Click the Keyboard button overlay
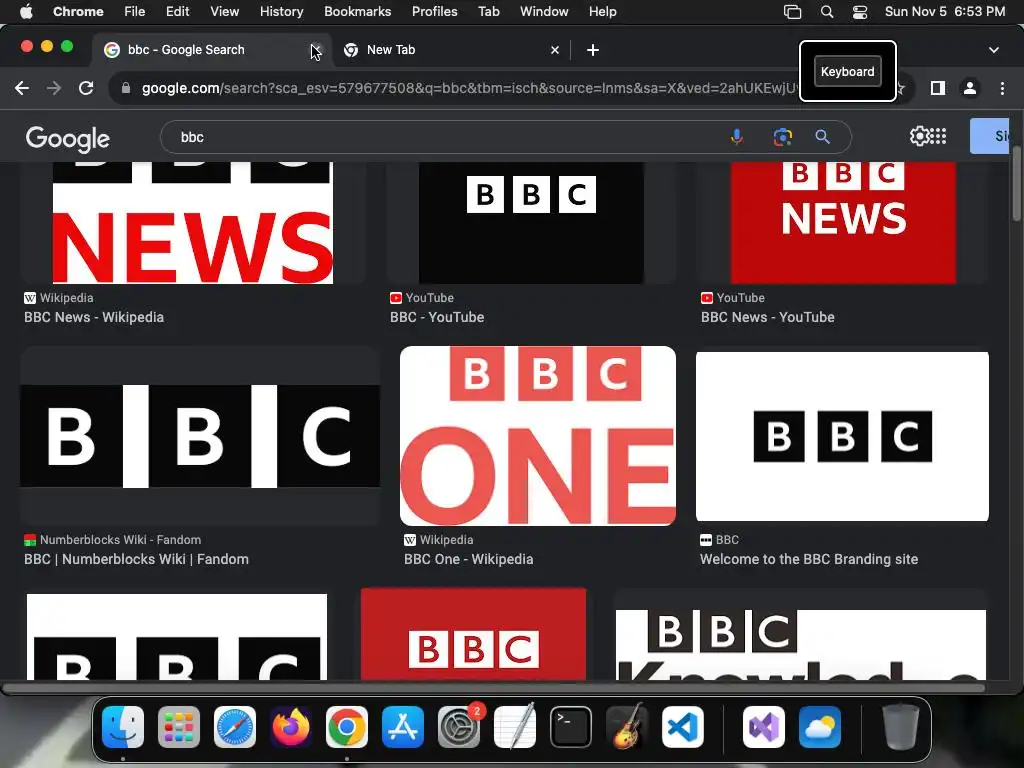The height and width of the screenshot is (768, 1024). click(848, 72)
